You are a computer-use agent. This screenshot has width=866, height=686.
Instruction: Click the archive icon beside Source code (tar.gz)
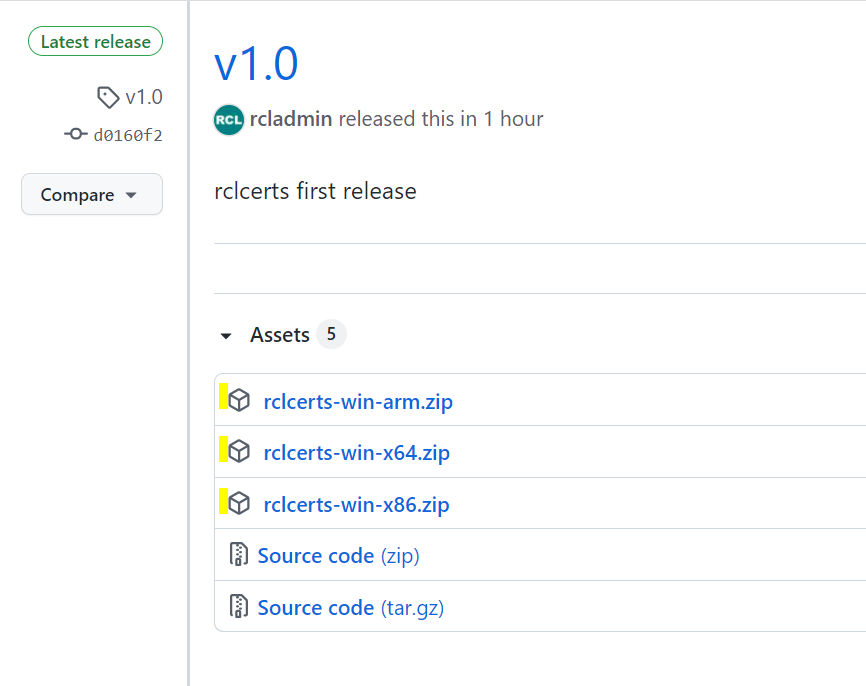coord(239,606)
